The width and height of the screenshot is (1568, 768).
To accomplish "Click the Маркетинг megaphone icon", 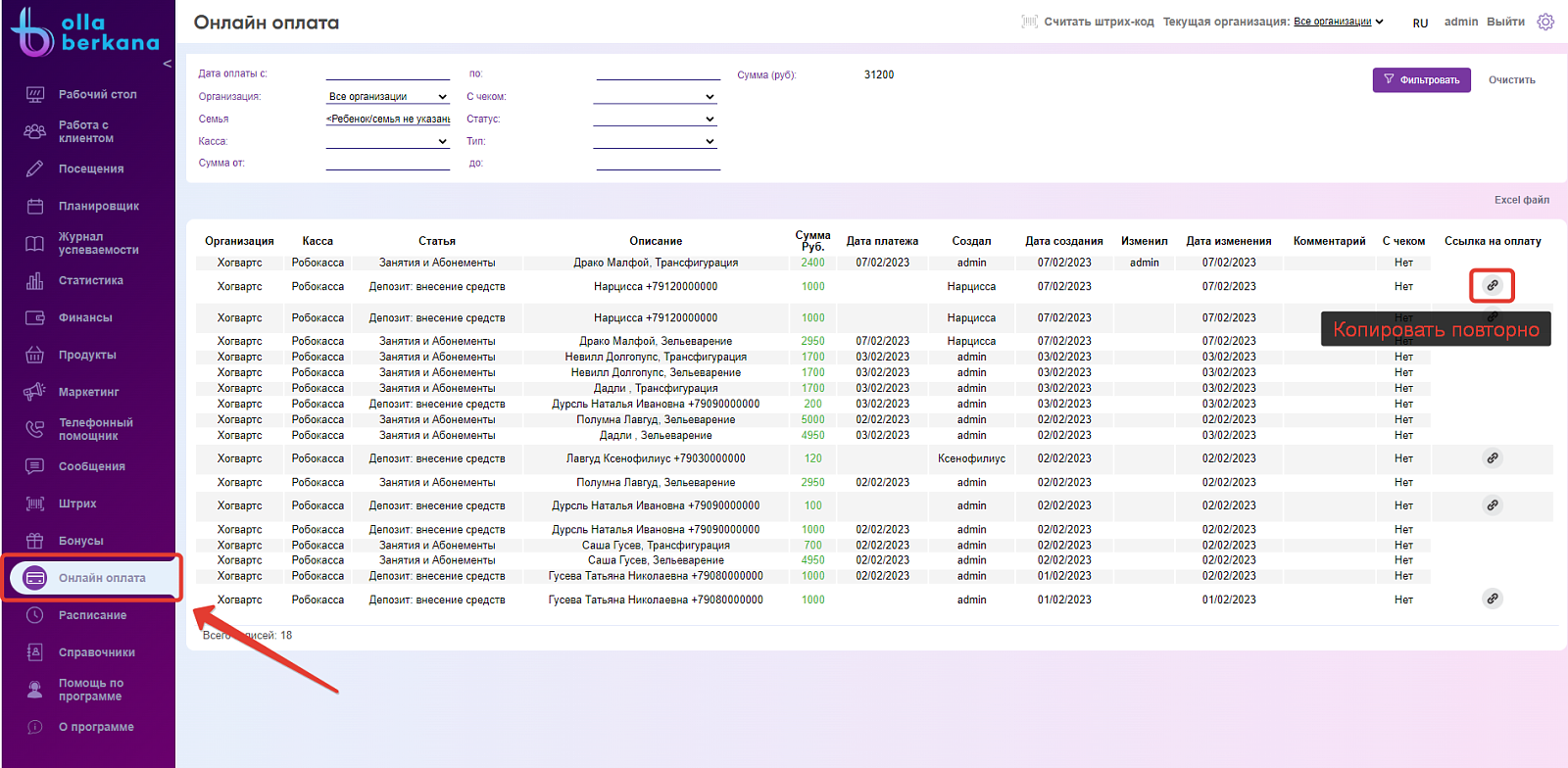I will click(x=35, y=392).
